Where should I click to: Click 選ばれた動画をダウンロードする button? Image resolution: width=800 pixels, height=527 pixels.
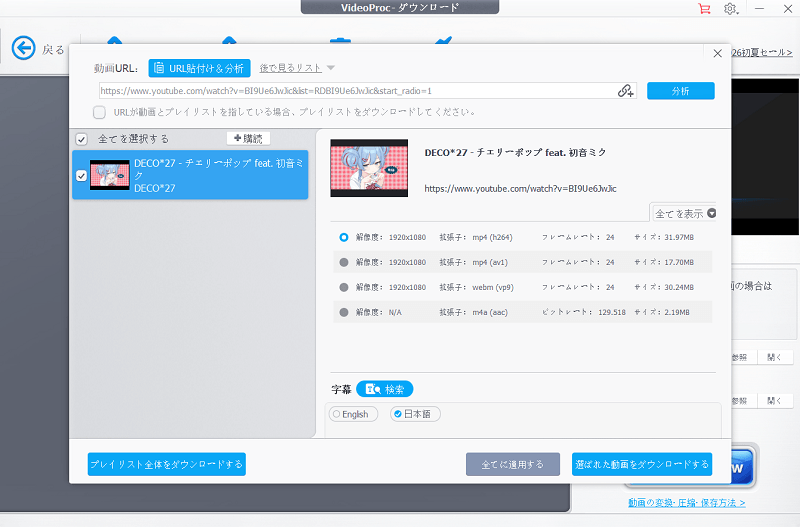(642, 464)
